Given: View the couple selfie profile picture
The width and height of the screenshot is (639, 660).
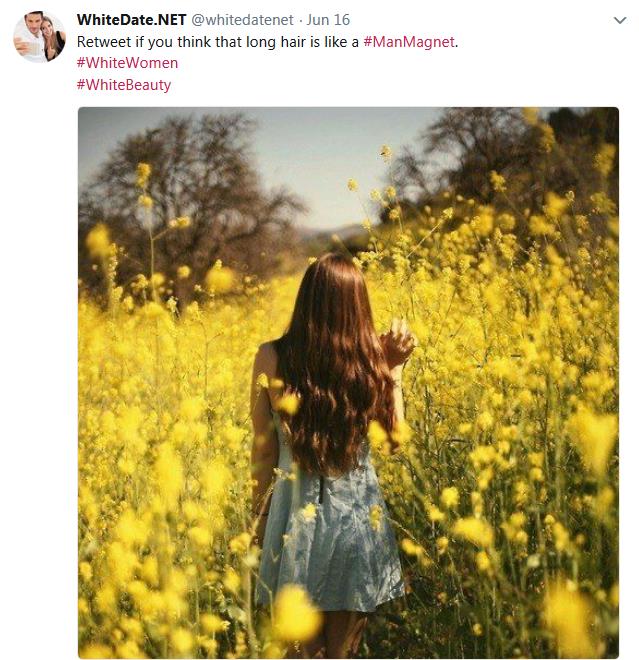Looking at the screenshot, I should (x=39, y=37).
